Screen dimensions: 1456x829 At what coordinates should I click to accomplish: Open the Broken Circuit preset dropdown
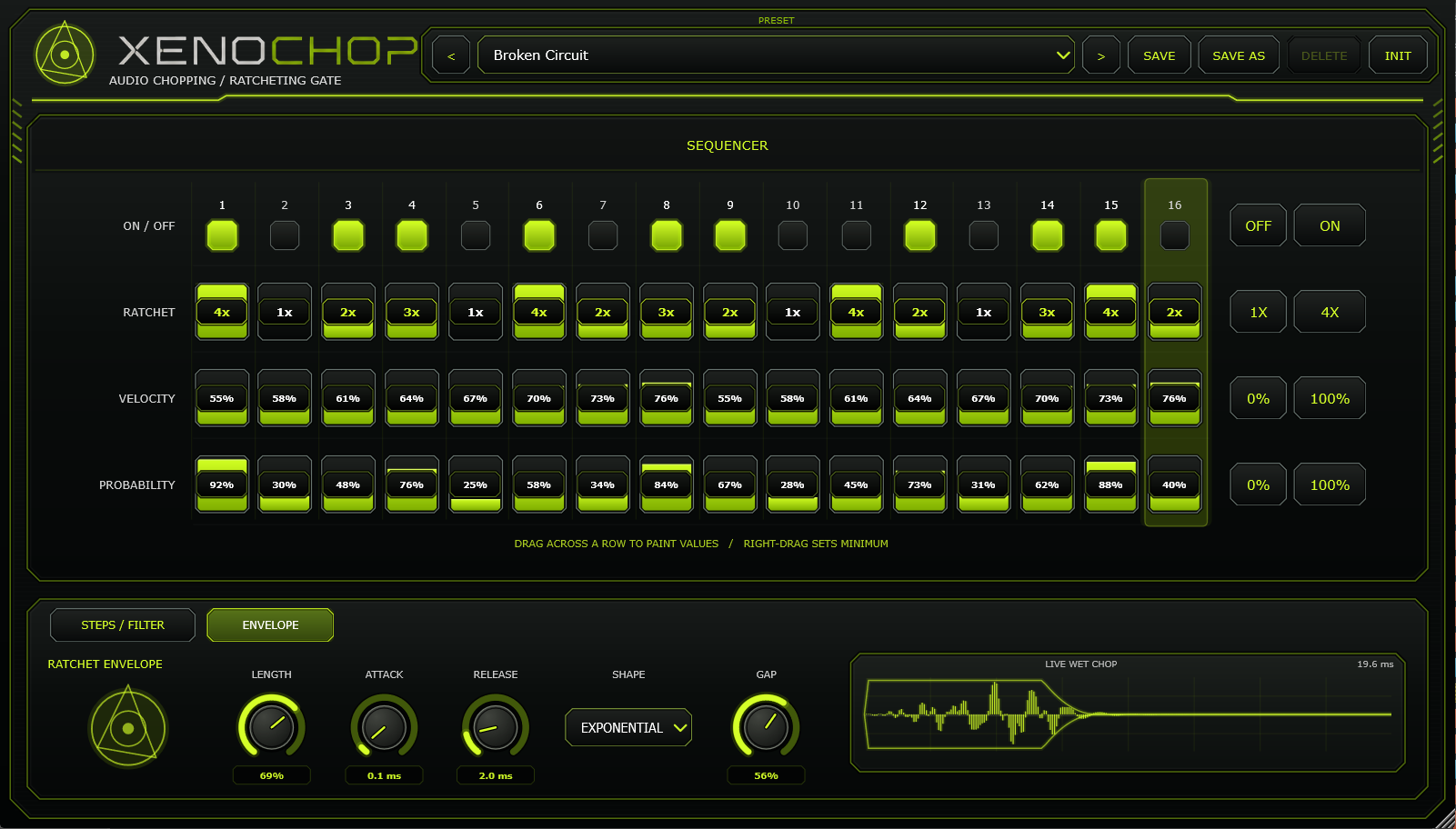point(776,55)
